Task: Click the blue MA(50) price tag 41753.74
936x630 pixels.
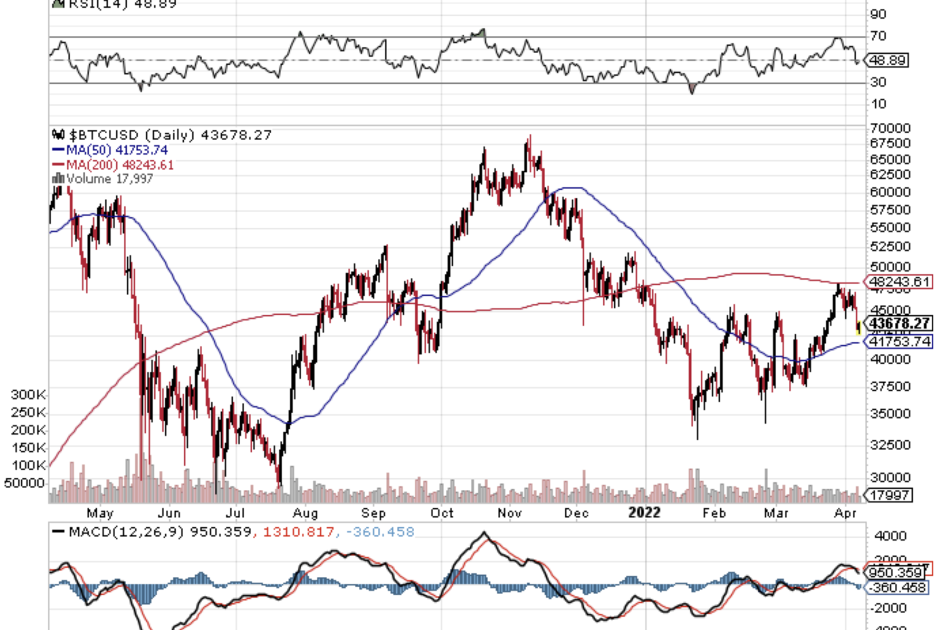Action: coord(901,342)
